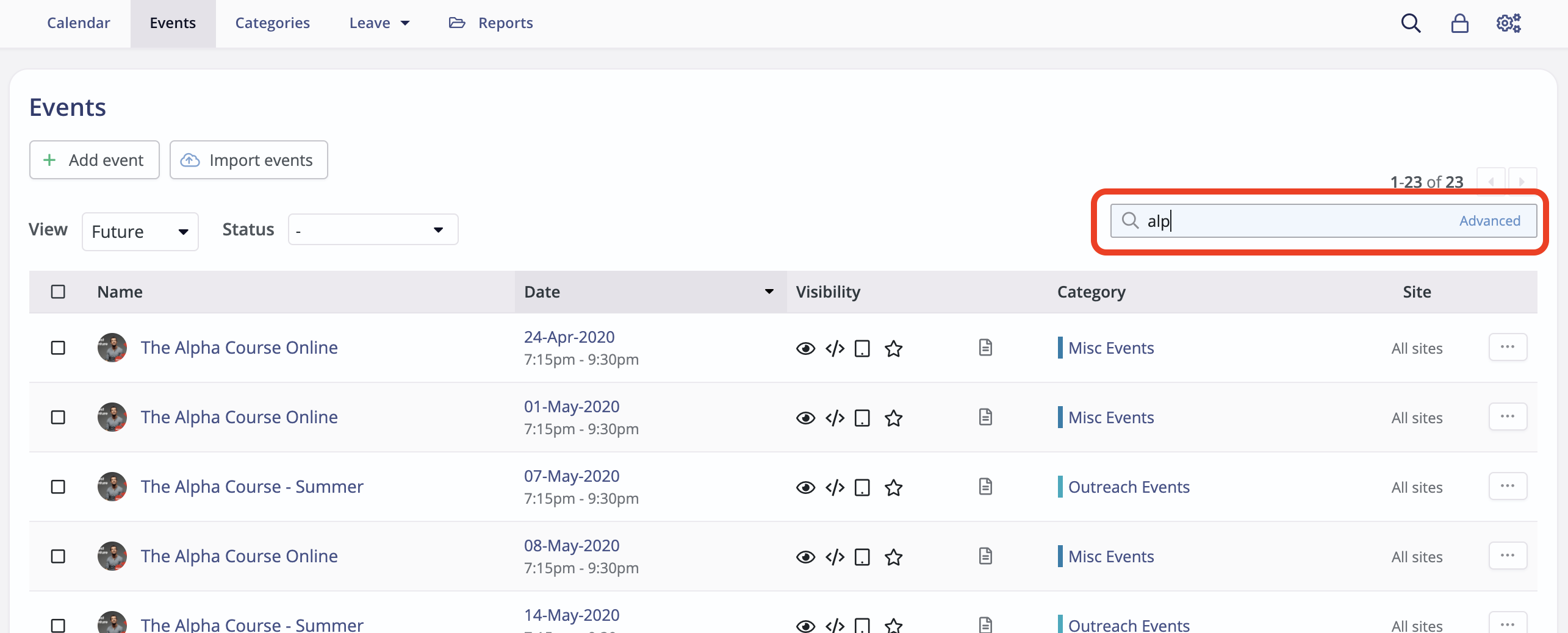Open the View dropdown showing Future
The width and height of the screenshot is (1568, 633).
point(140,231)
